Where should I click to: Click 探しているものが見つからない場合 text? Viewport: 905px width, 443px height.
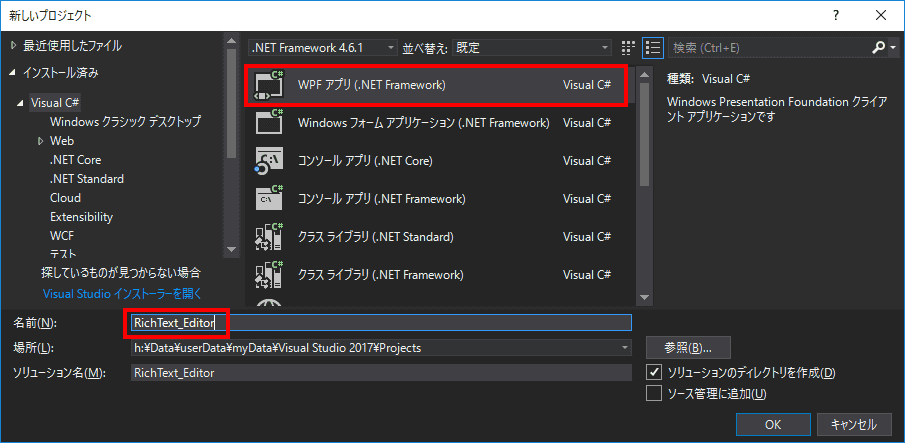click(x=121, y=272)
